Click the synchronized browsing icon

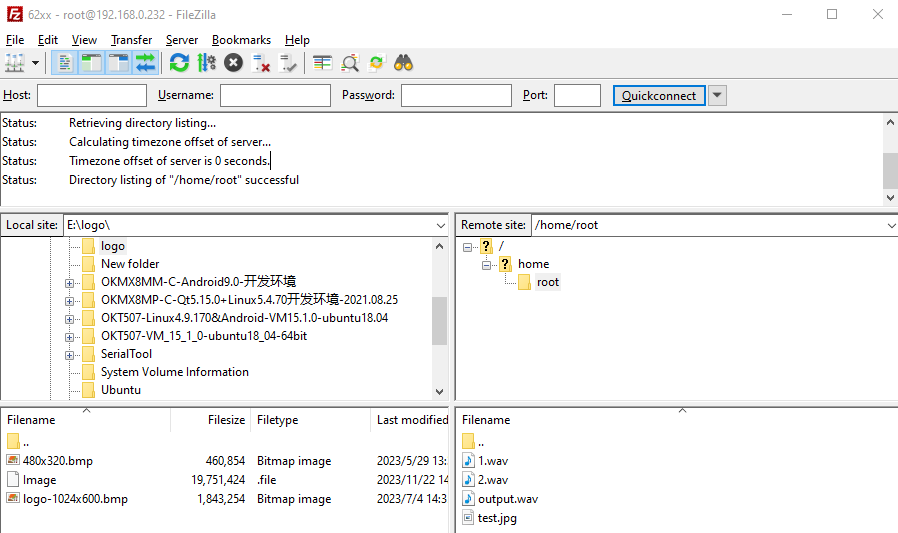377,63
